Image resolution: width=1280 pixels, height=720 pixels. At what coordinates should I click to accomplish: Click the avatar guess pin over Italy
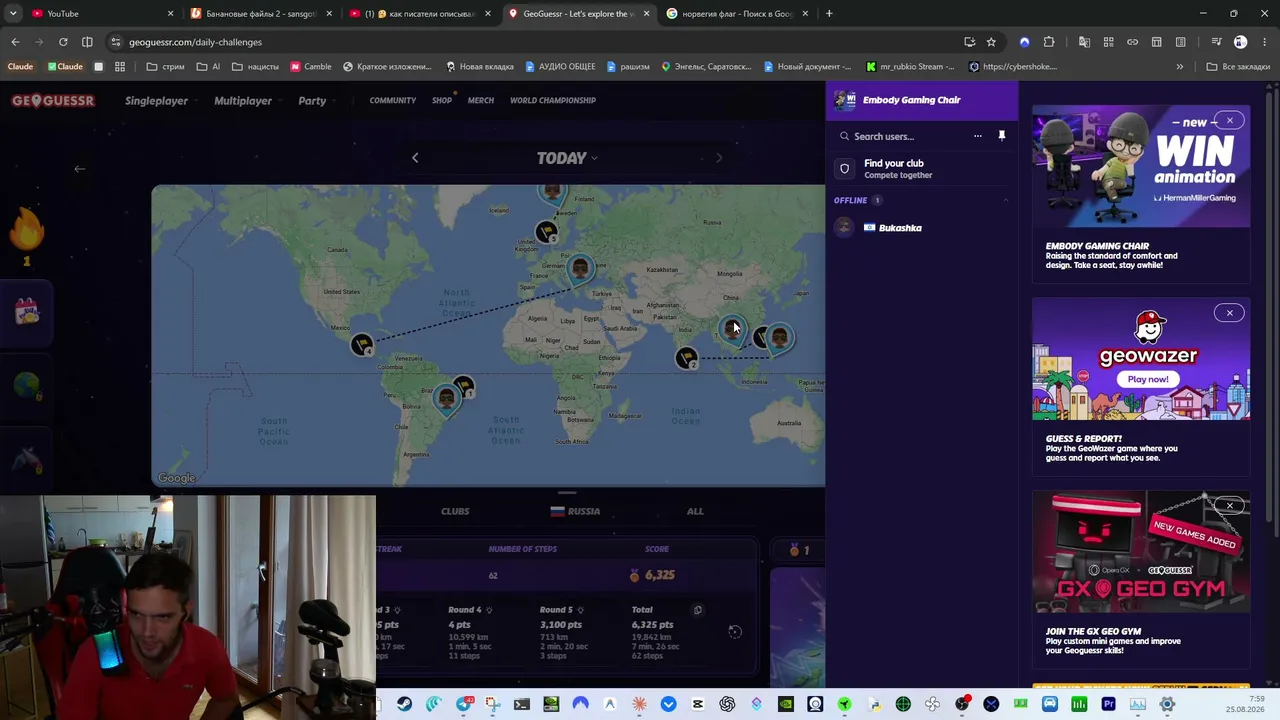[580, 269]
